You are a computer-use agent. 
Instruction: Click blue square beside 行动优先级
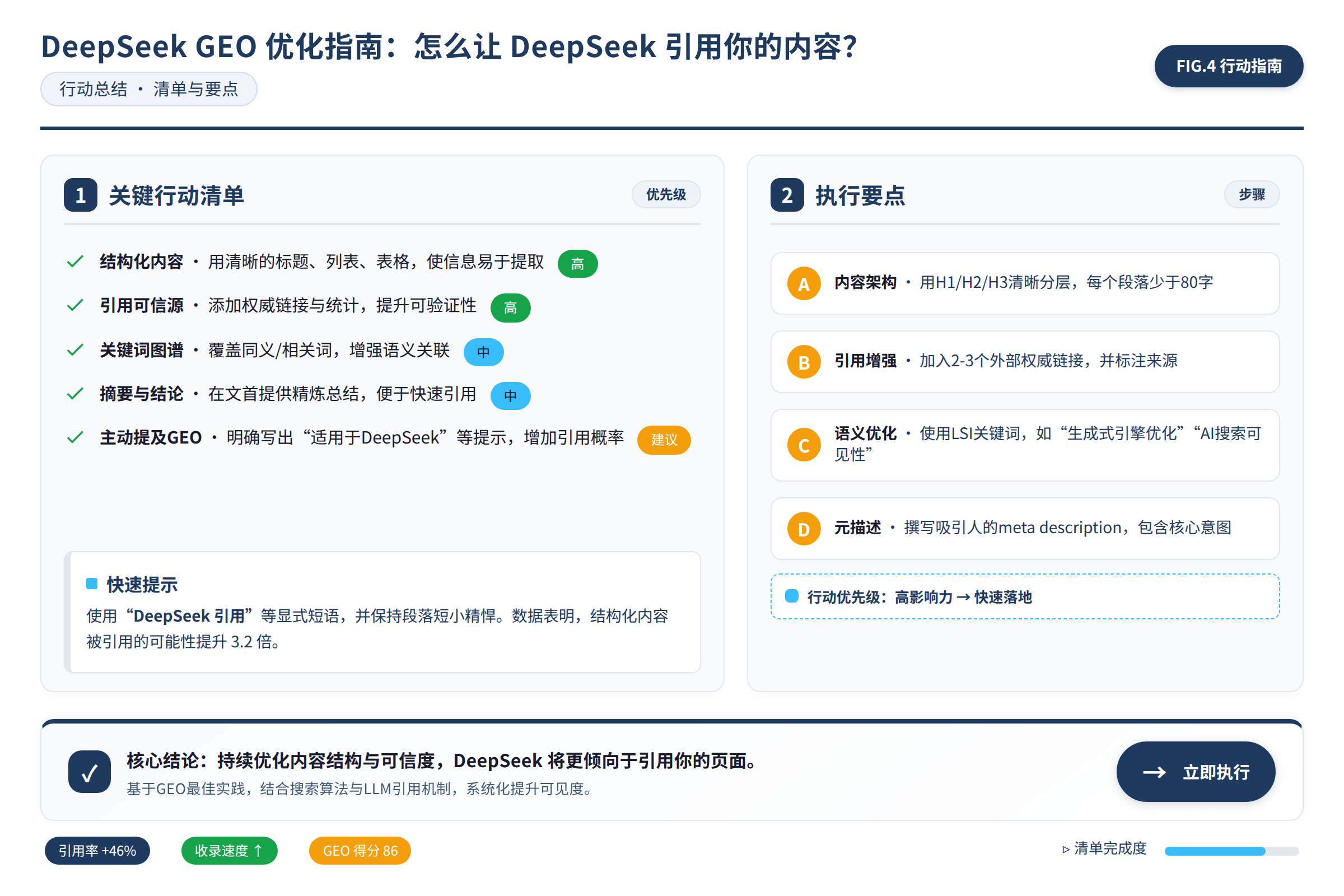791,596
